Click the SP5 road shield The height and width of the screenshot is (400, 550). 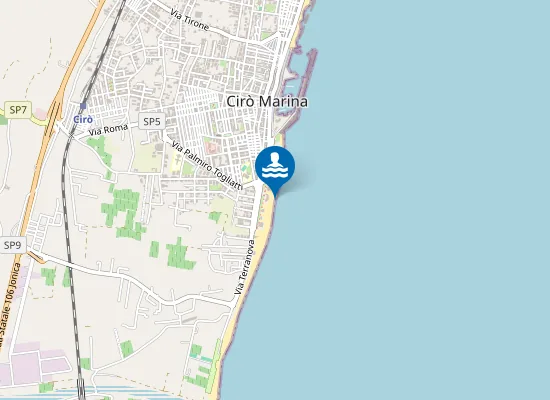152,121
